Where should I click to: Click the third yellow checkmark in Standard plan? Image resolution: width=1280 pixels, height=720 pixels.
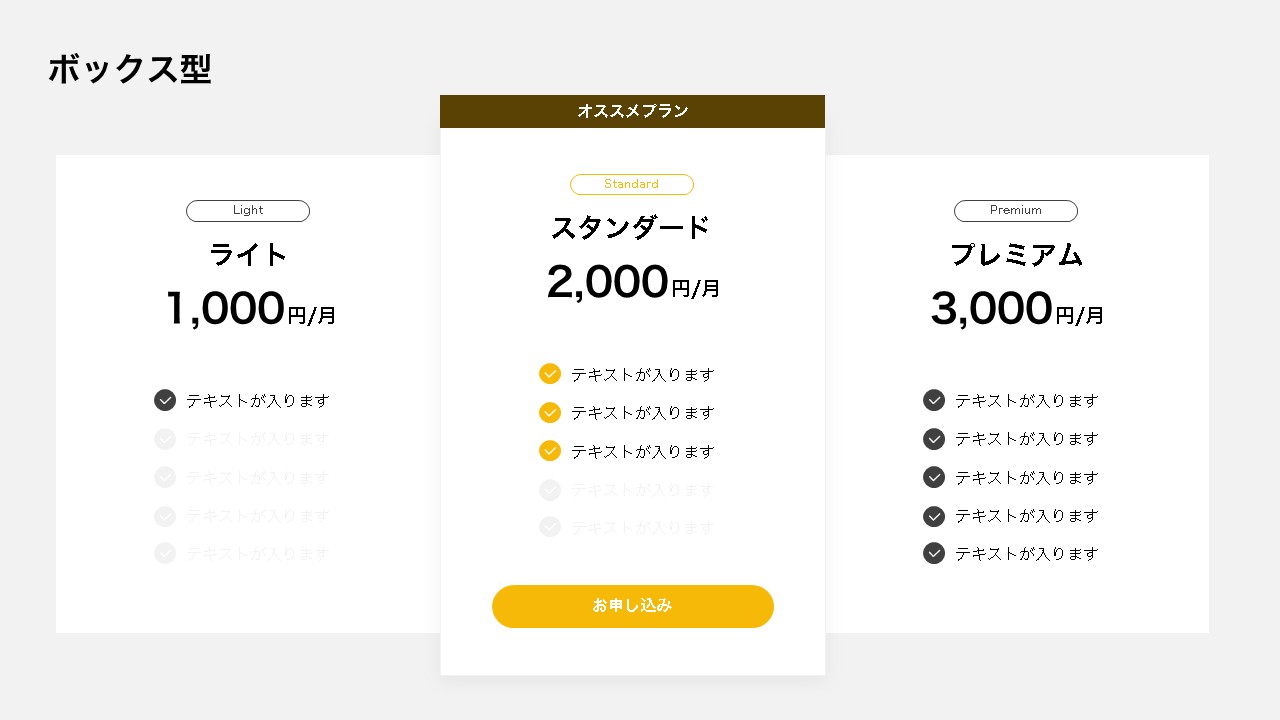[x=550, y=451]
